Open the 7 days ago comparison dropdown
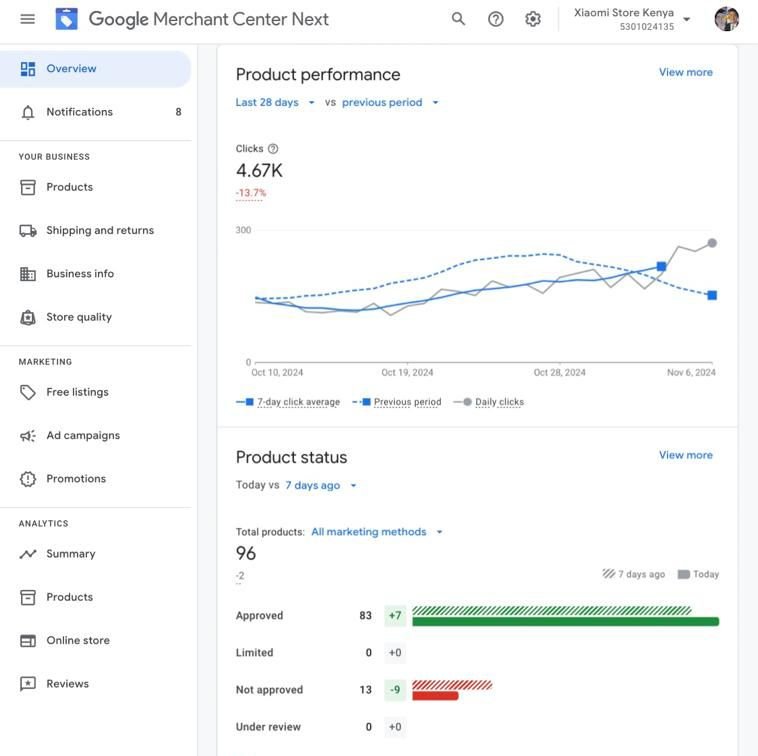Viewport: 758px width, 756px height. coord(321,485)
